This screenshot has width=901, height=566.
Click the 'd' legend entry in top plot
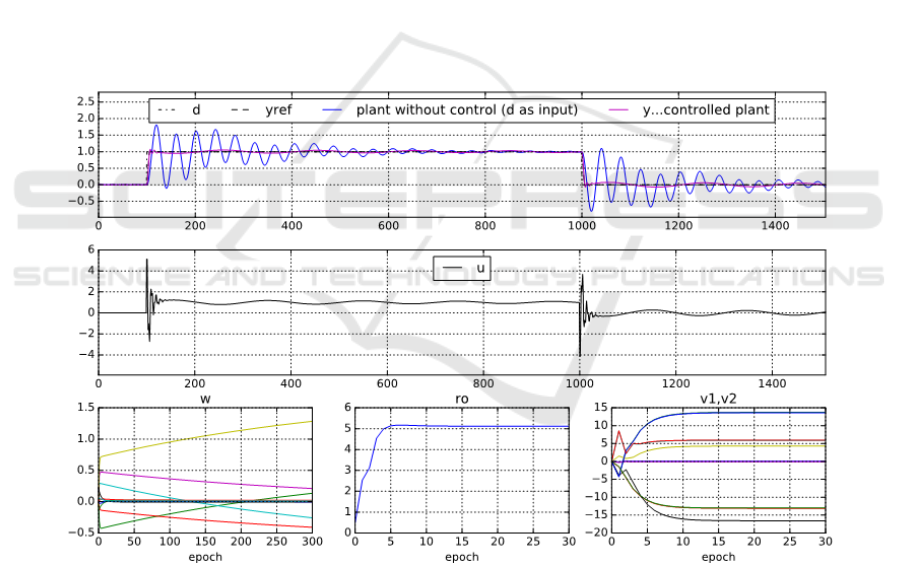[x=197, y=110]
